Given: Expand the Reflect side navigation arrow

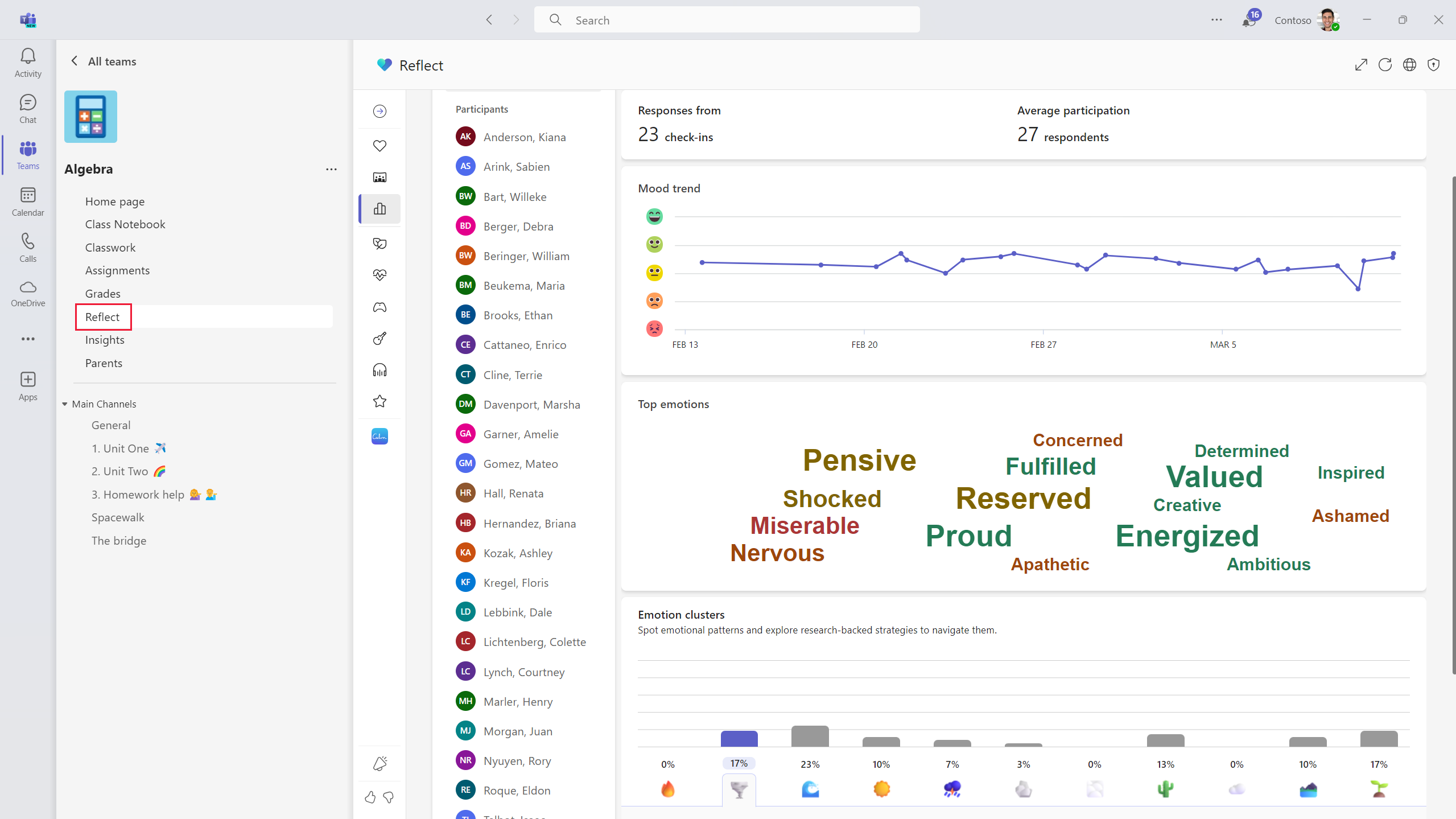Looking at the screenshot, I should point(380,111).
